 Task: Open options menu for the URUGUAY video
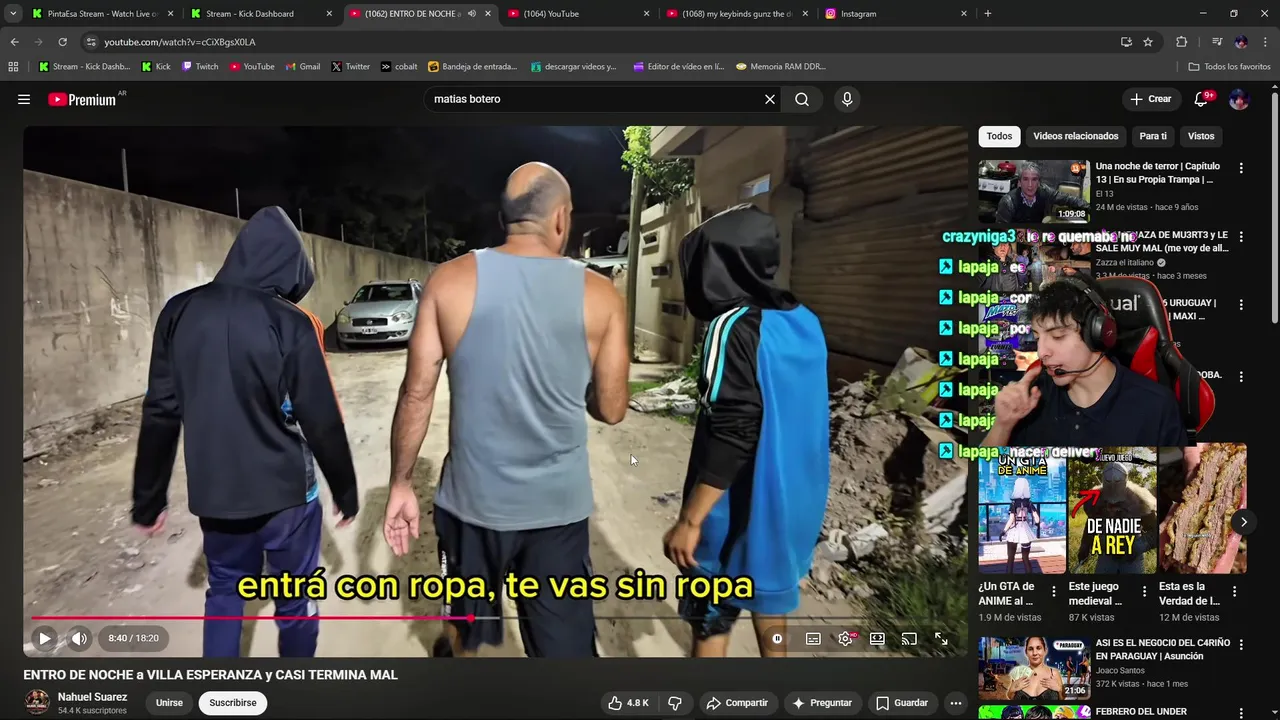pyautogui.click(x=1241, y=305)
